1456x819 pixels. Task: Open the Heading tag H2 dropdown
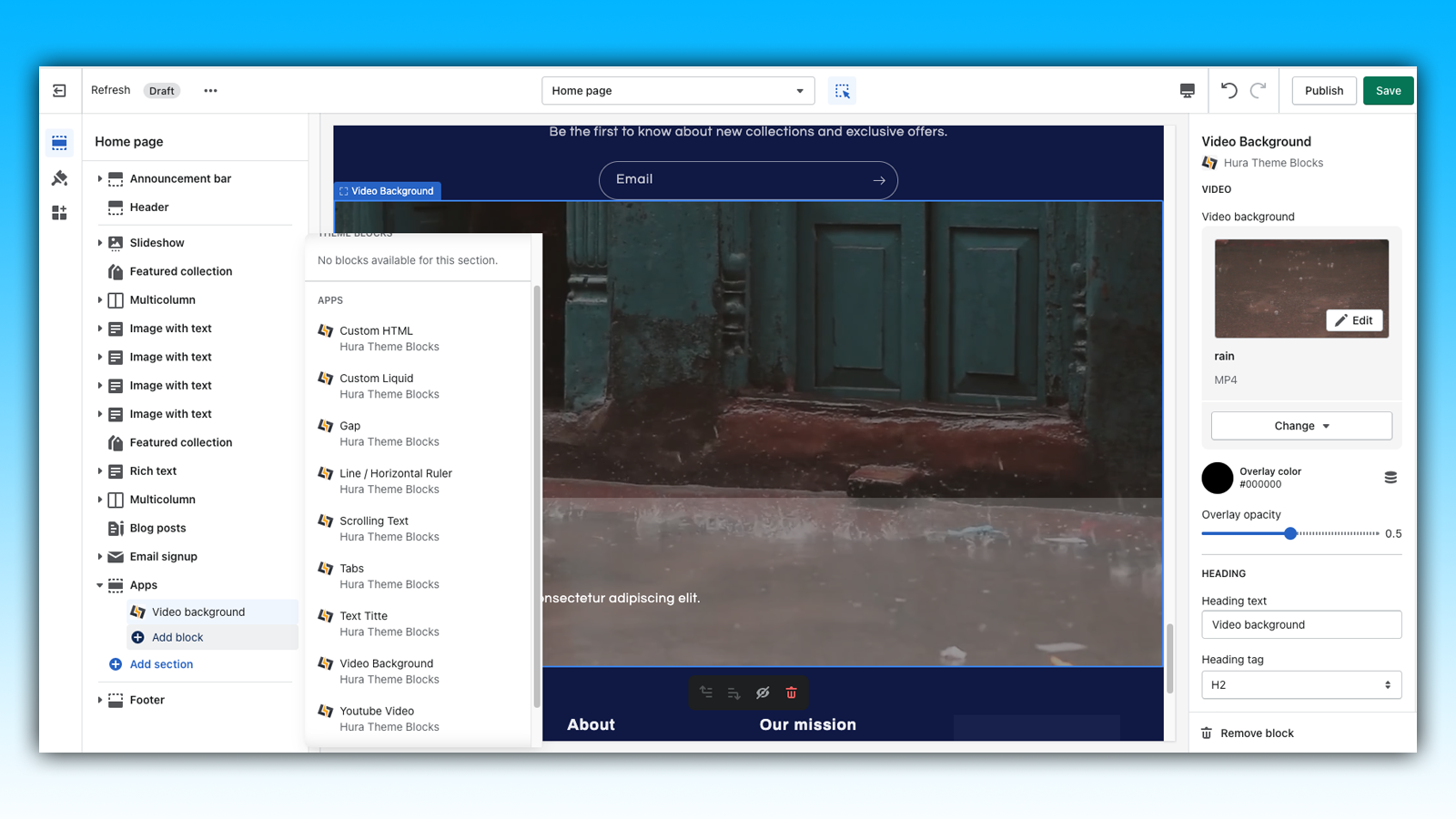[1301, 685]
